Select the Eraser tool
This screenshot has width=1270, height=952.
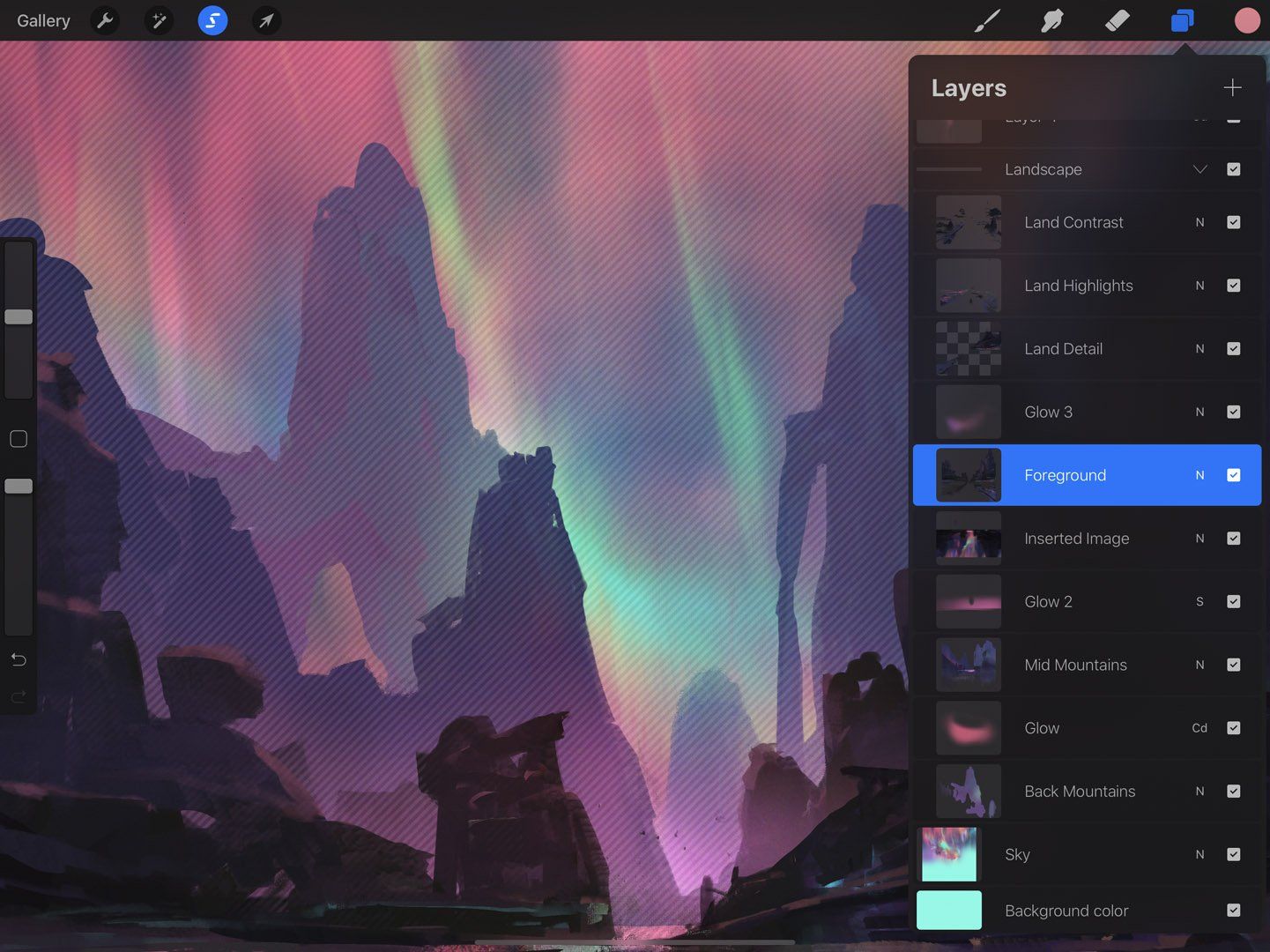tap(1117, 20)
